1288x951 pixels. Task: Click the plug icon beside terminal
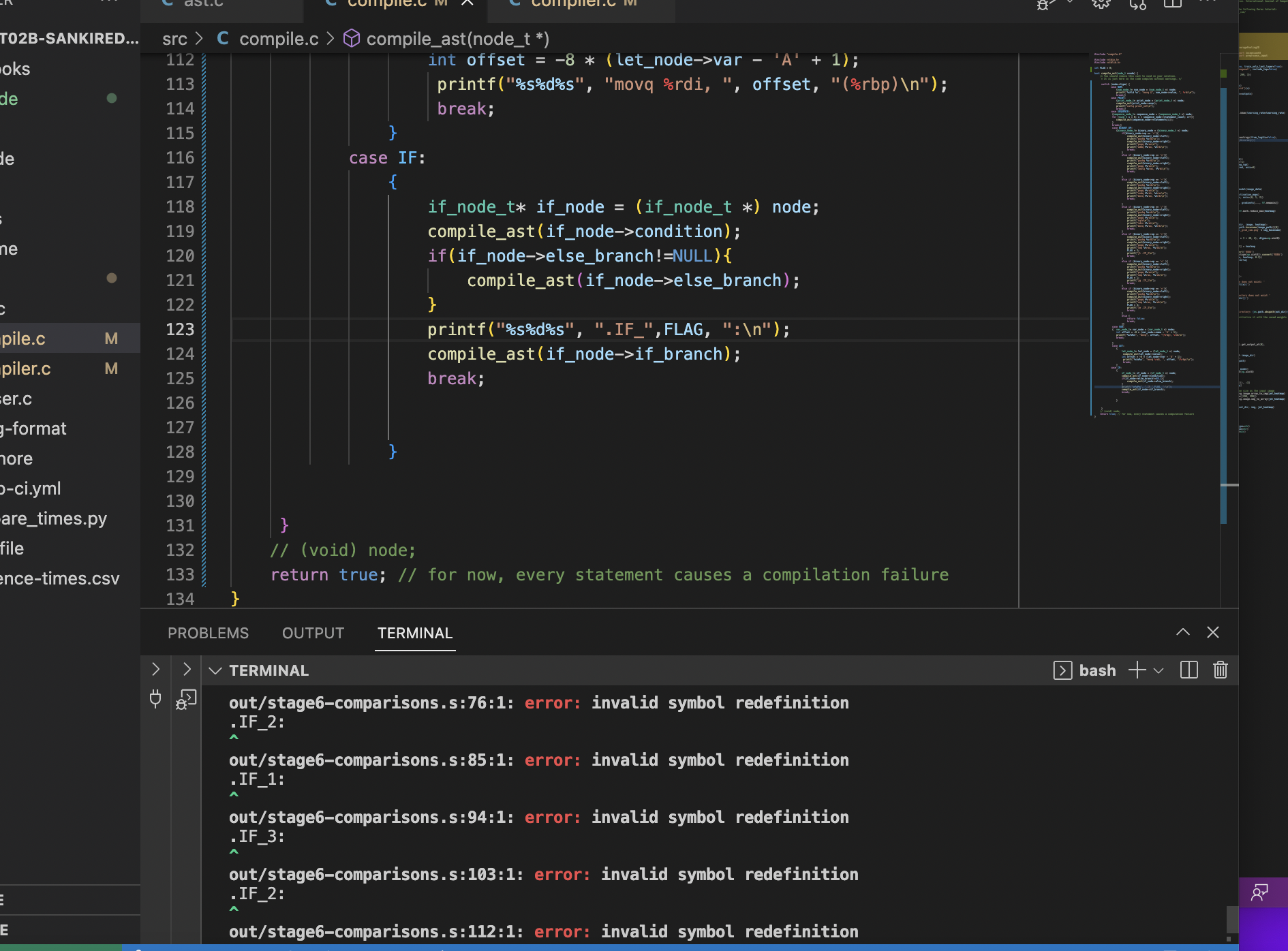pos(155,699)
